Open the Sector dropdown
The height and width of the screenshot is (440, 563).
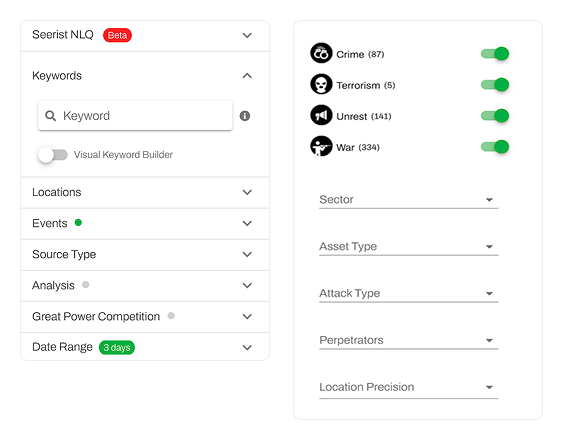tap(409, 200)
